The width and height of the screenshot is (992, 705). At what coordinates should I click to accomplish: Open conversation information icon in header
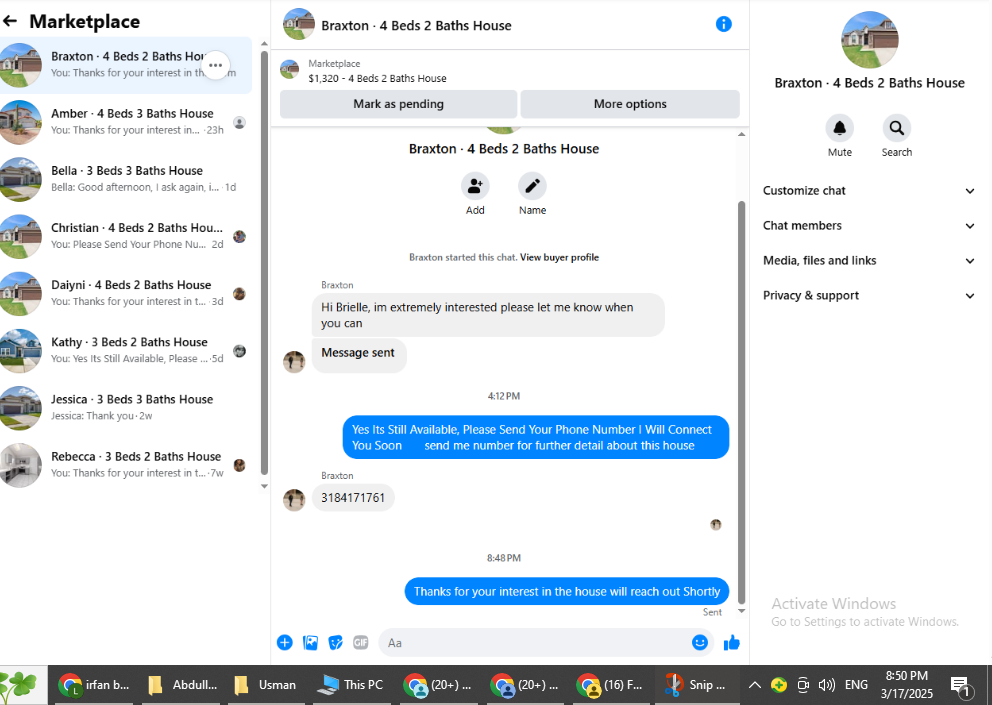[723, 24]
